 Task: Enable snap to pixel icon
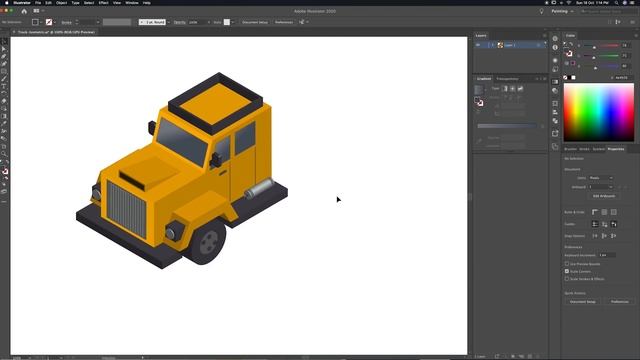[604, 236]
